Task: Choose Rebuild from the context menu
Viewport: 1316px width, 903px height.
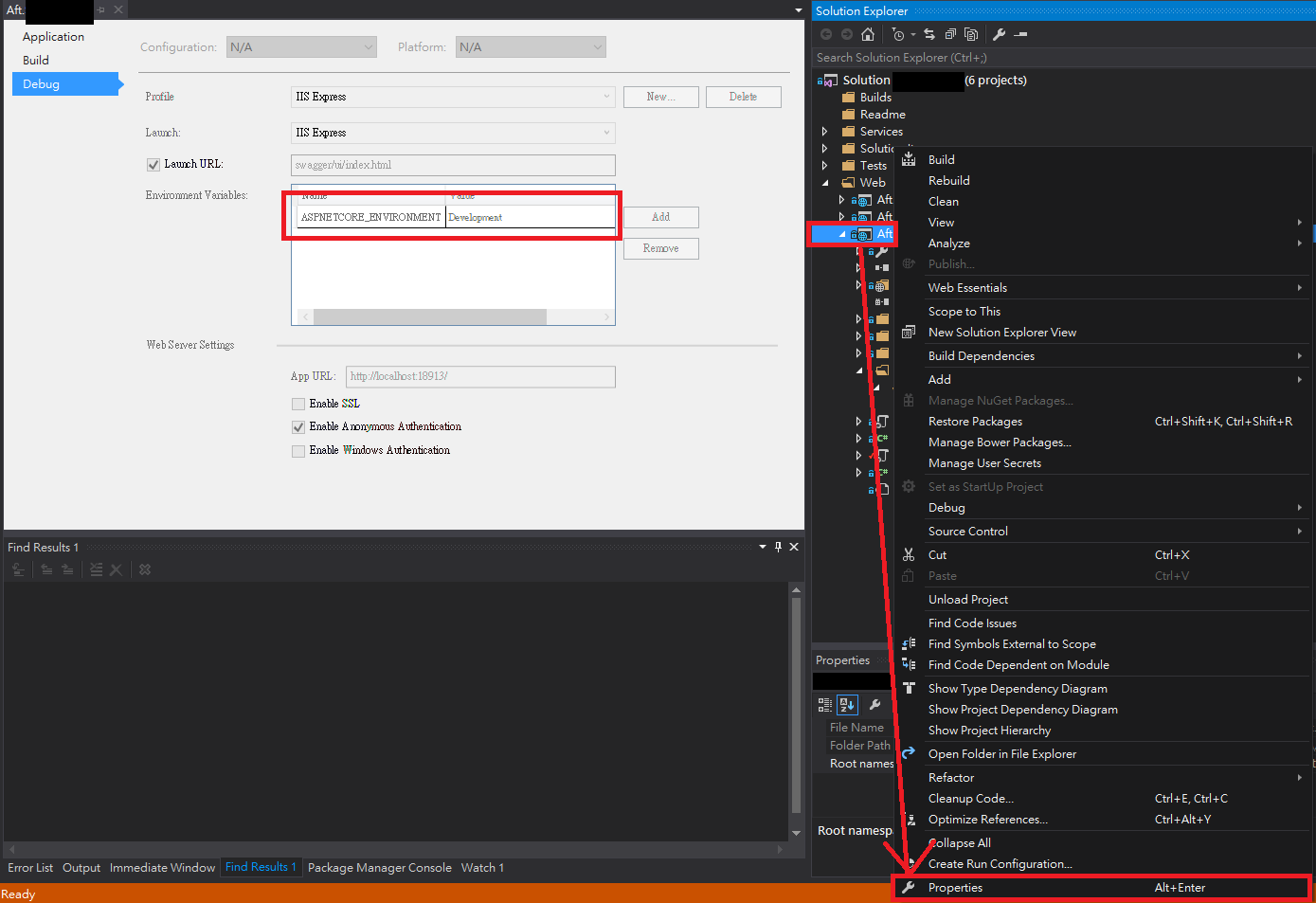Action: point(1102,180)
